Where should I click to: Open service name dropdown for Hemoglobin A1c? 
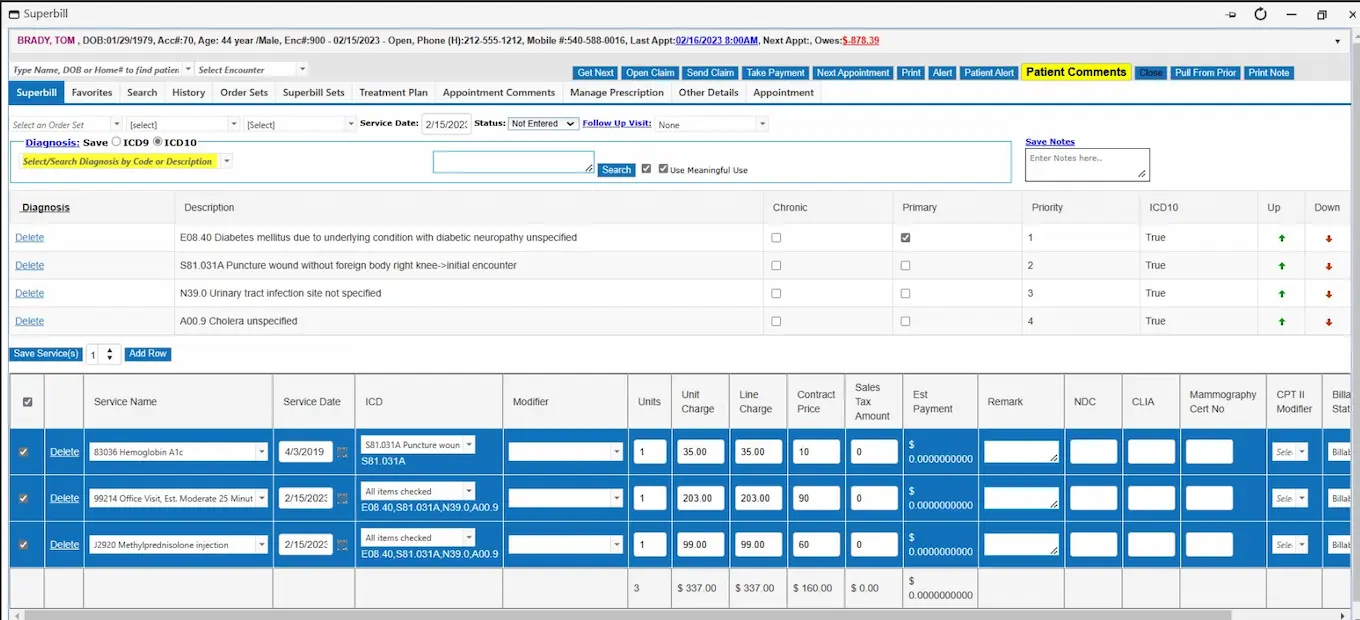coord(262,452)
